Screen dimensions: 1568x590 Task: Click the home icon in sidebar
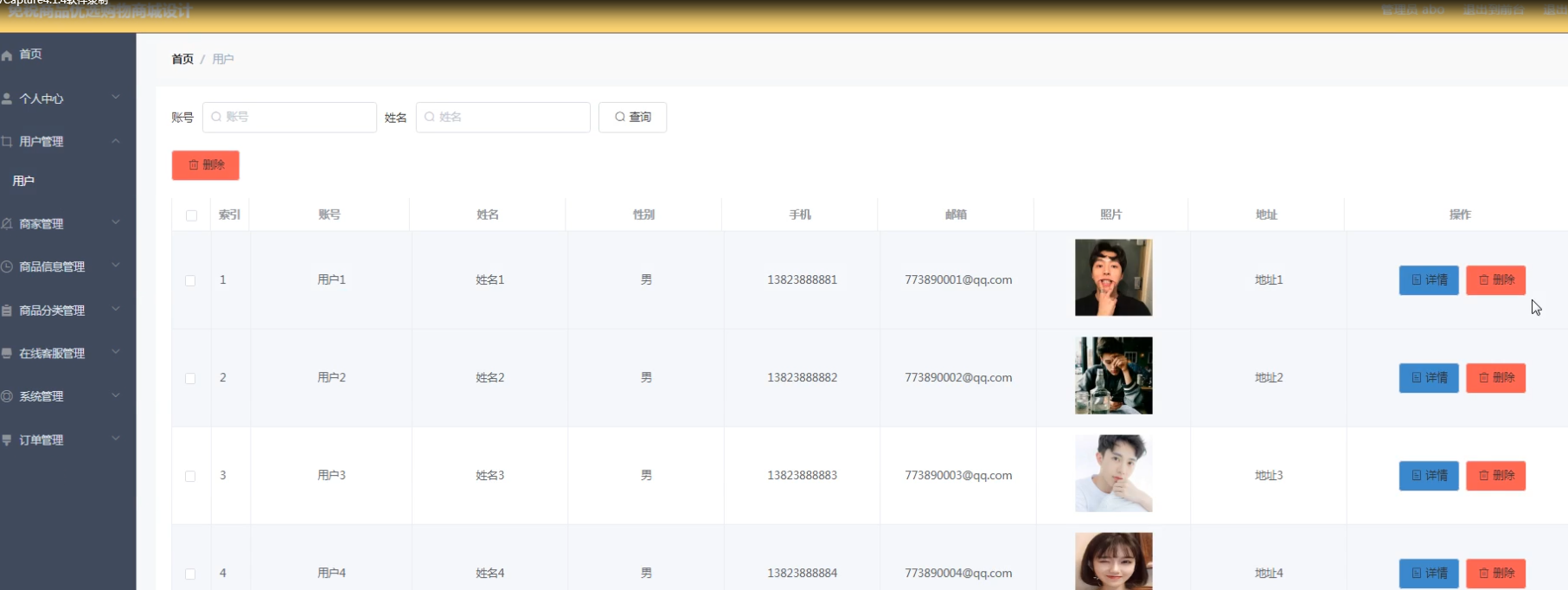[7, 55]
